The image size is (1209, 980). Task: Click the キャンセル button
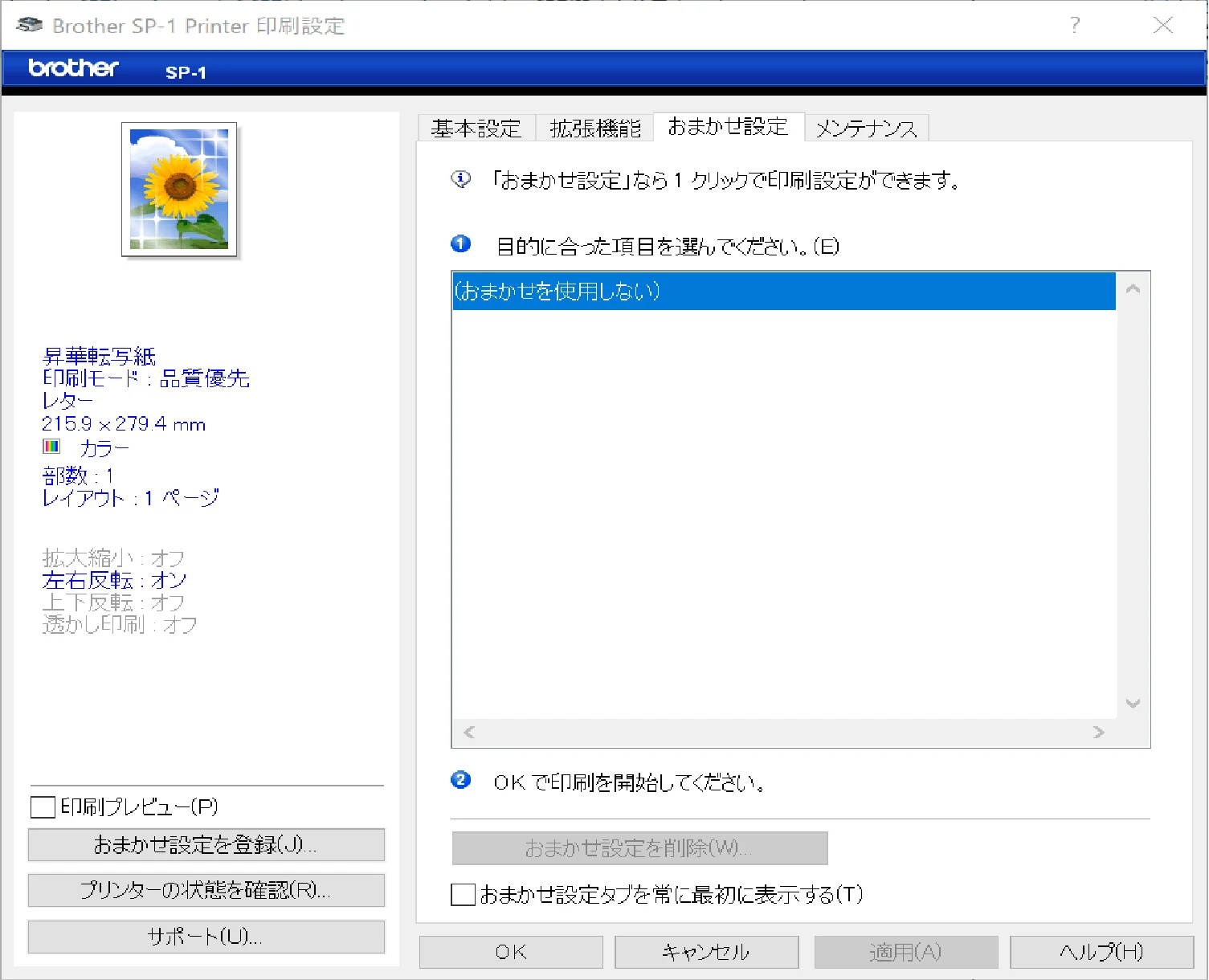pos(706,952)
